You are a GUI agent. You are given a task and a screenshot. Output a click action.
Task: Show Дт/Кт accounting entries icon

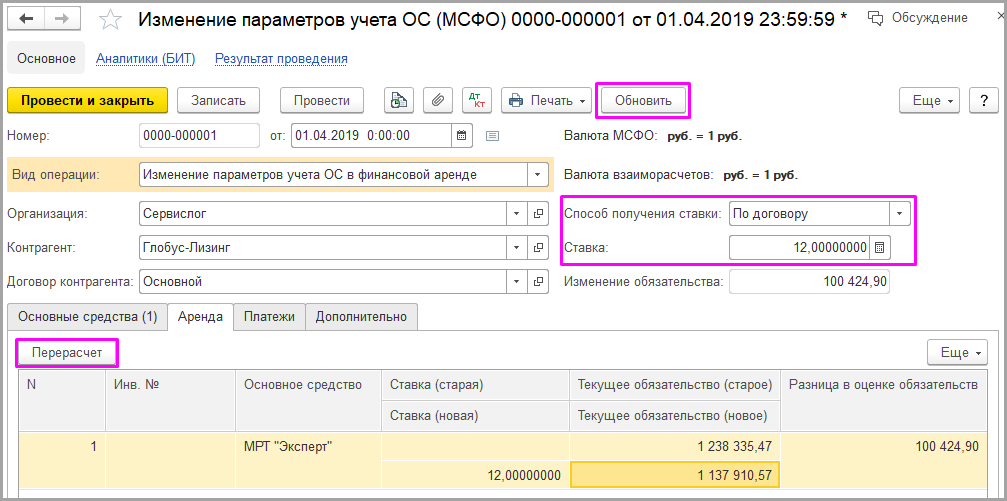coord(474,100)
